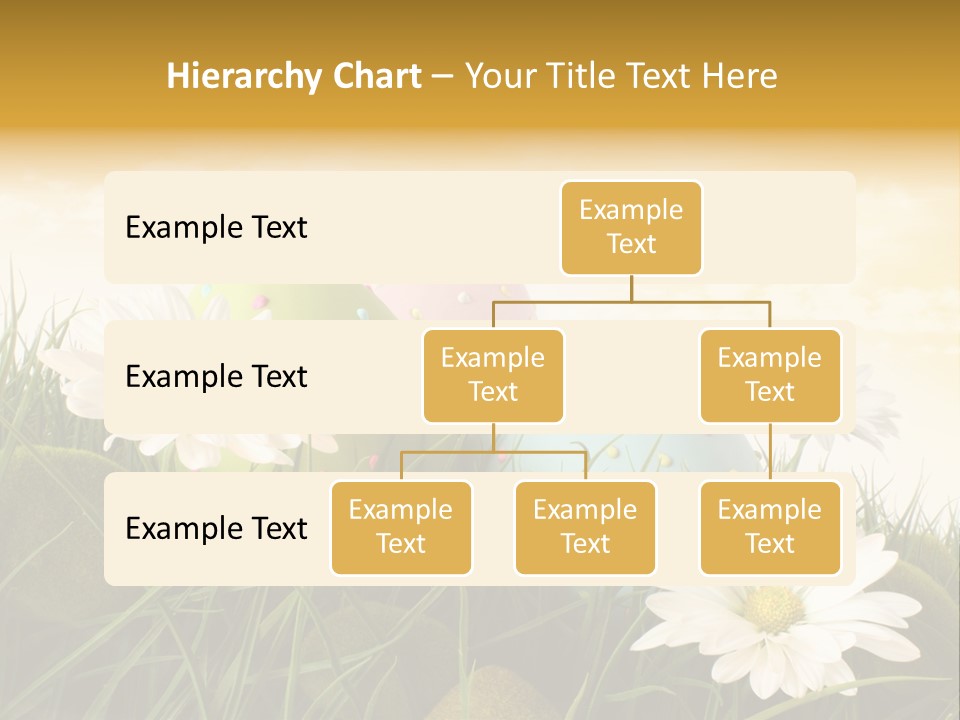Select the rightmost node in the bottom row
Image resolution: width=960 pixels, height=720 pixels.
(x=770, y=528)
